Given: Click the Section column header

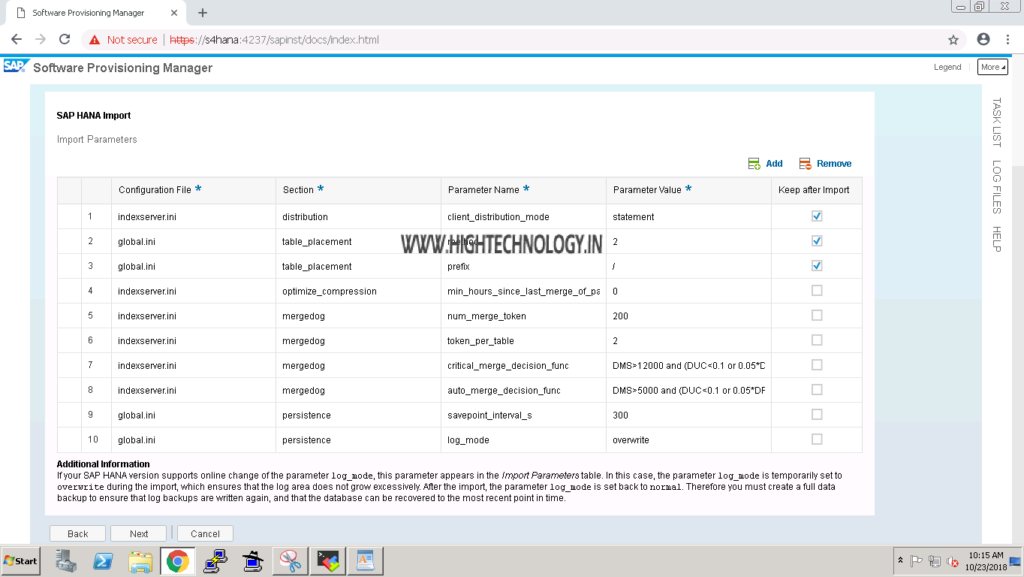Looking at the screenshot, I should point(358,190).
